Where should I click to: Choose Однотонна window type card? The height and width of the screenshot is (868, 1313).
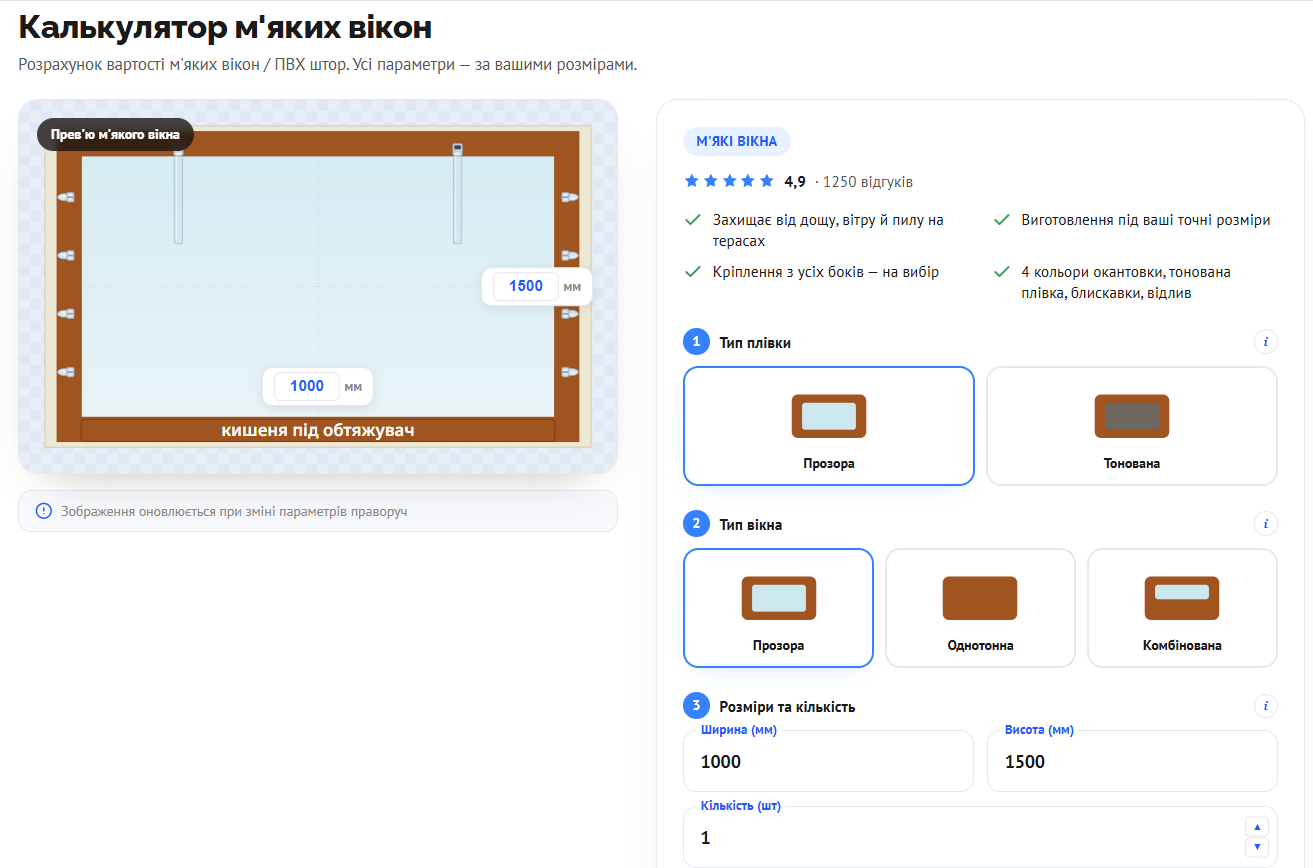point(980,608)
